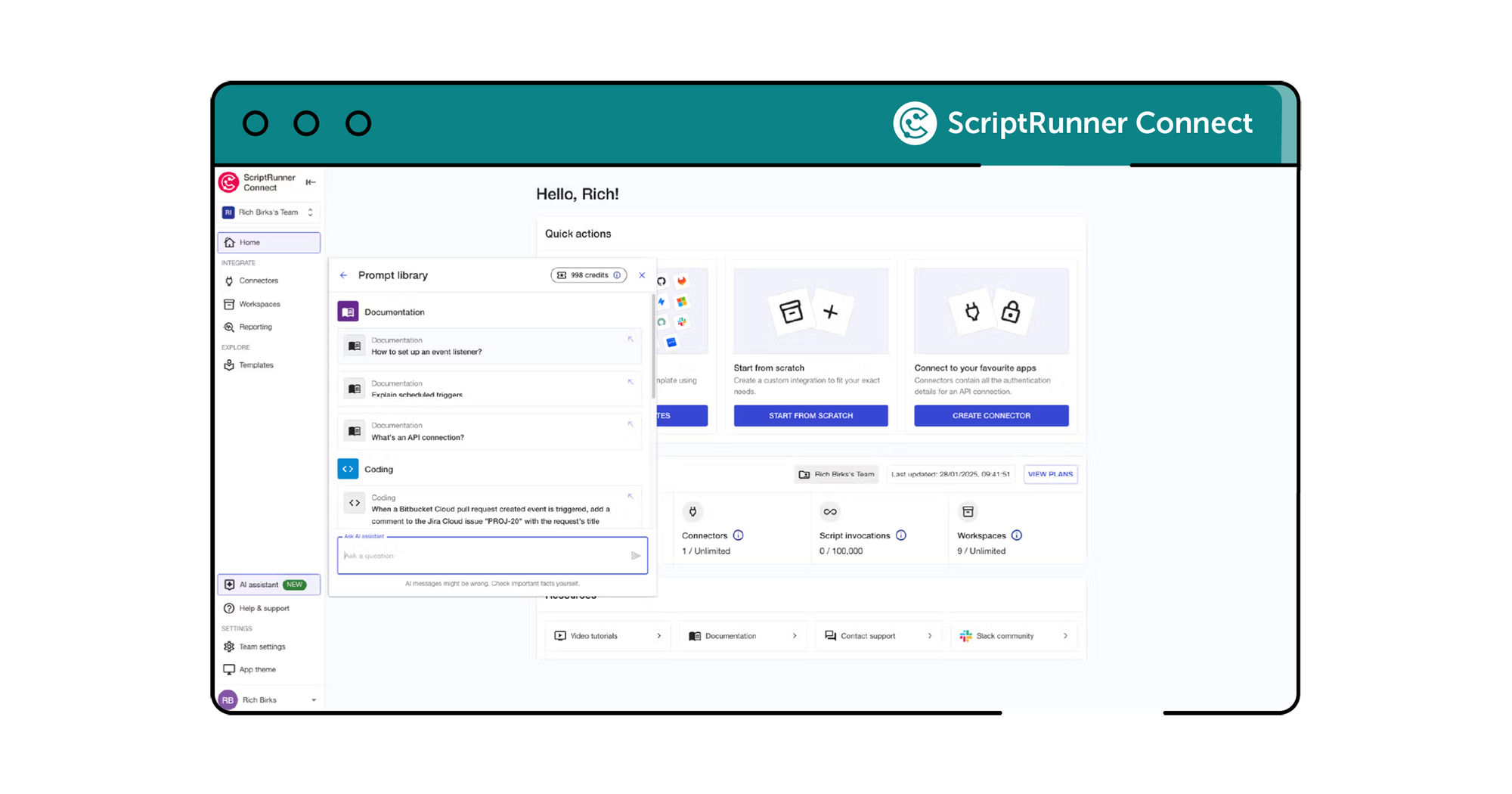The width and height of the screenshot is (1512, 794).
Task: Insert arrow on 'What's an API connection?' prompt
Action: [x=631, y=424]
